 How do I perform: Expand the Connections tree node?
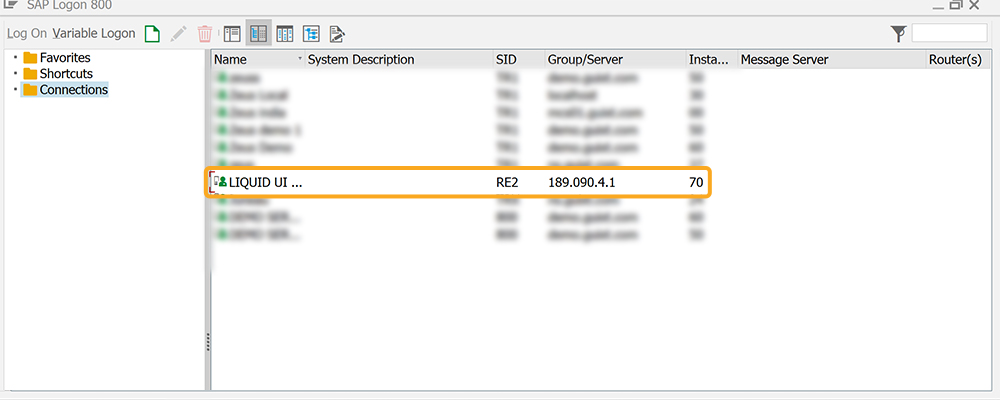coord(15,90)
